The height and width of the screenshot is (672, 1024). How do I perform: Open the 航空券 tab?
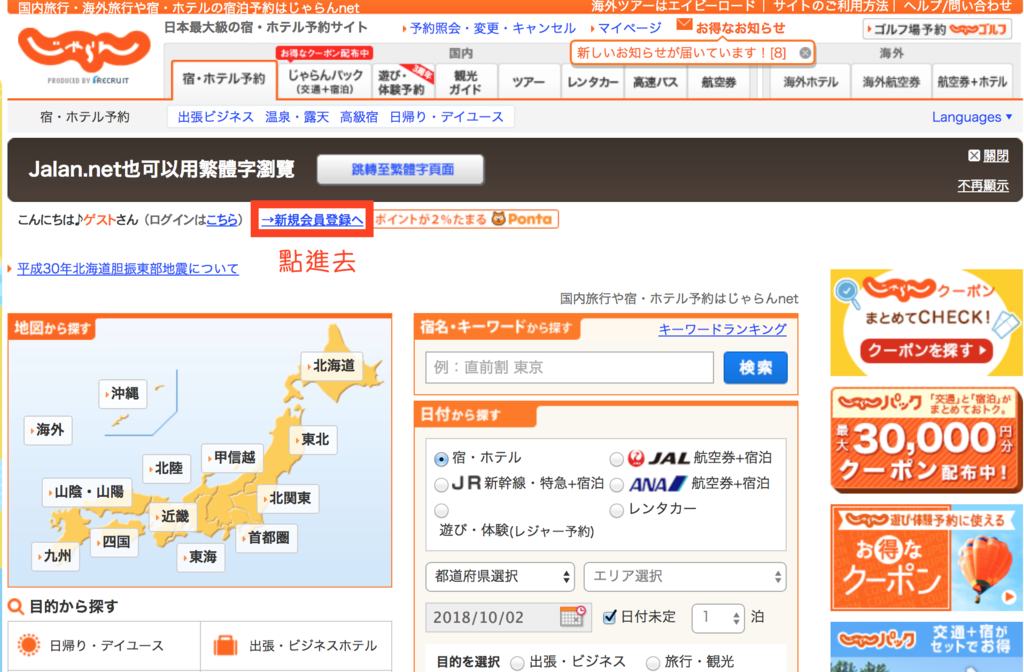coord(718,82)
